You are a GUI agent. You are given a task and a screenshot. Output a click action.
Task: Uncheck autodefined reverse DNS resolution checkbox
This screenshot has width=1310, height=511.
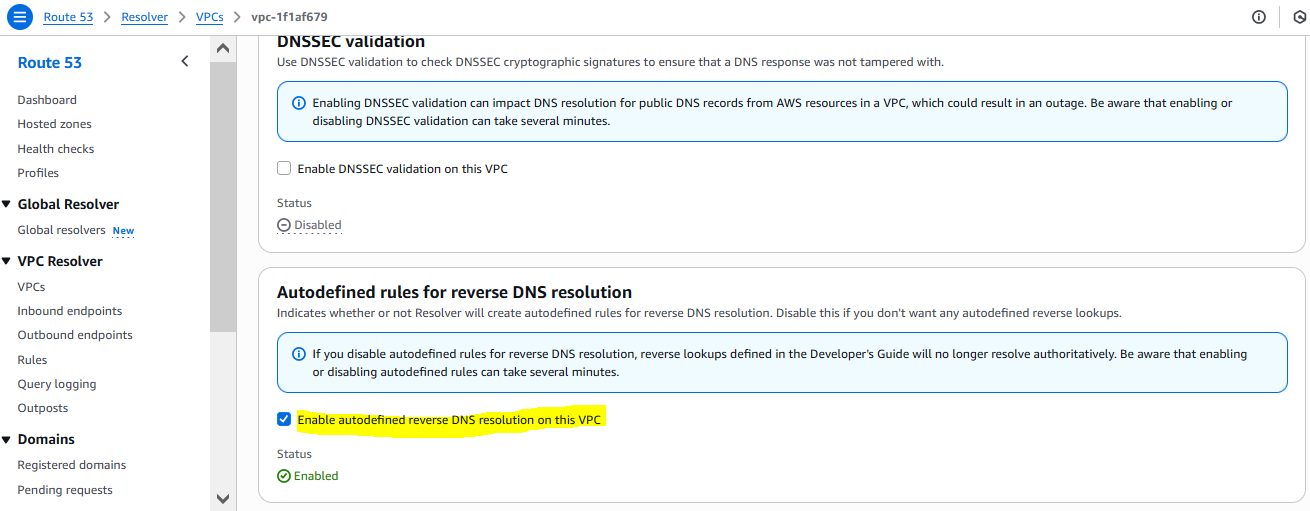(x=284, y=420)
